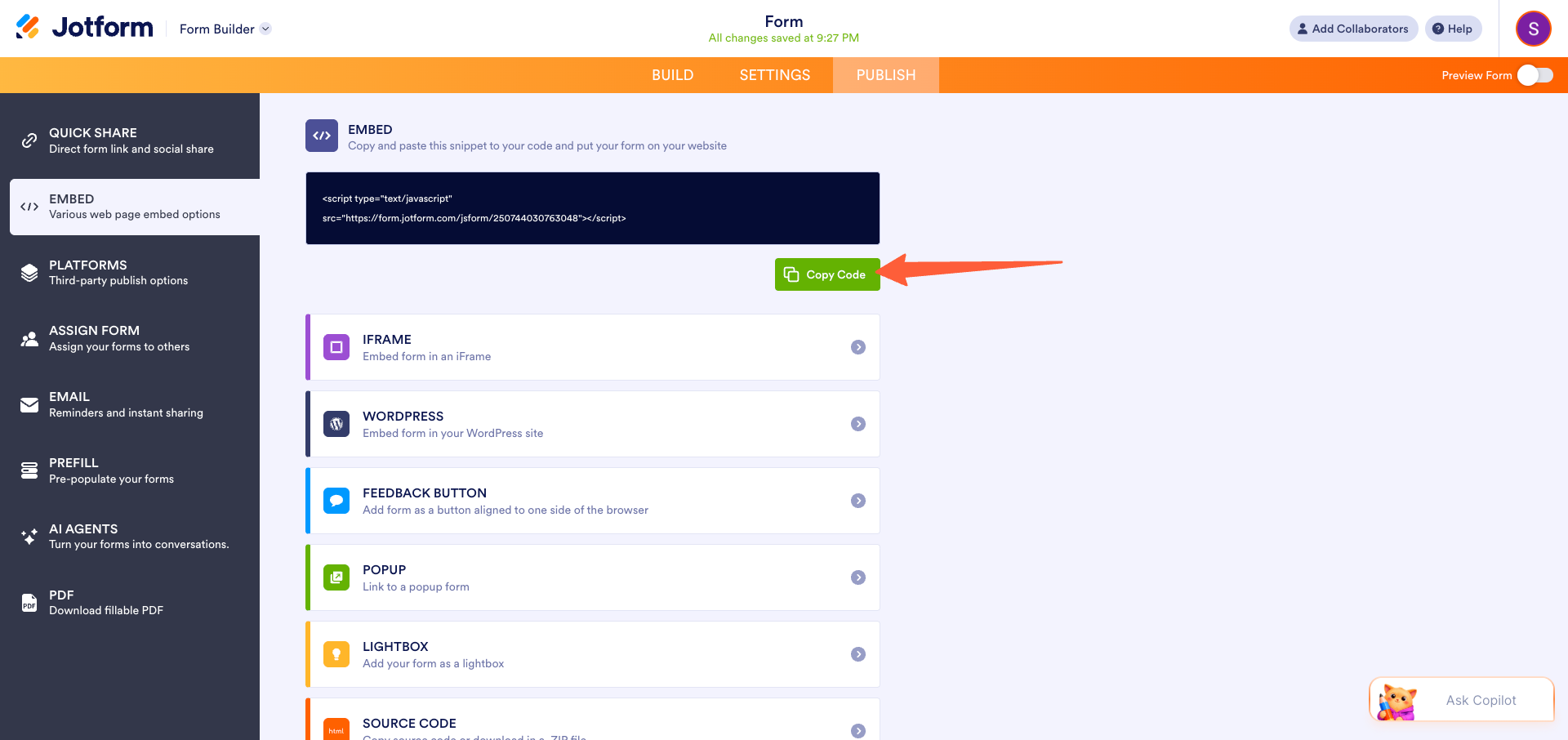Click the Prefill stacked-fields icon
Image resolution: width=1568 pixels, height=740 pixels.
click(29, 470)
